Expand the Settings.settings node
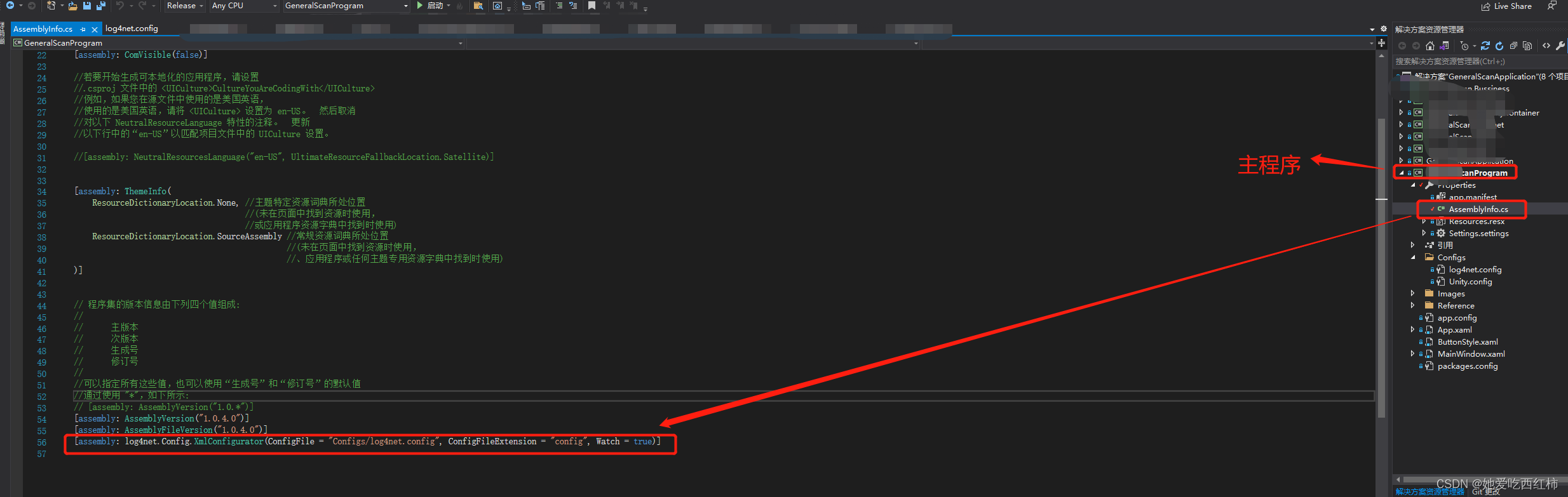 [x=1424, y=234]
